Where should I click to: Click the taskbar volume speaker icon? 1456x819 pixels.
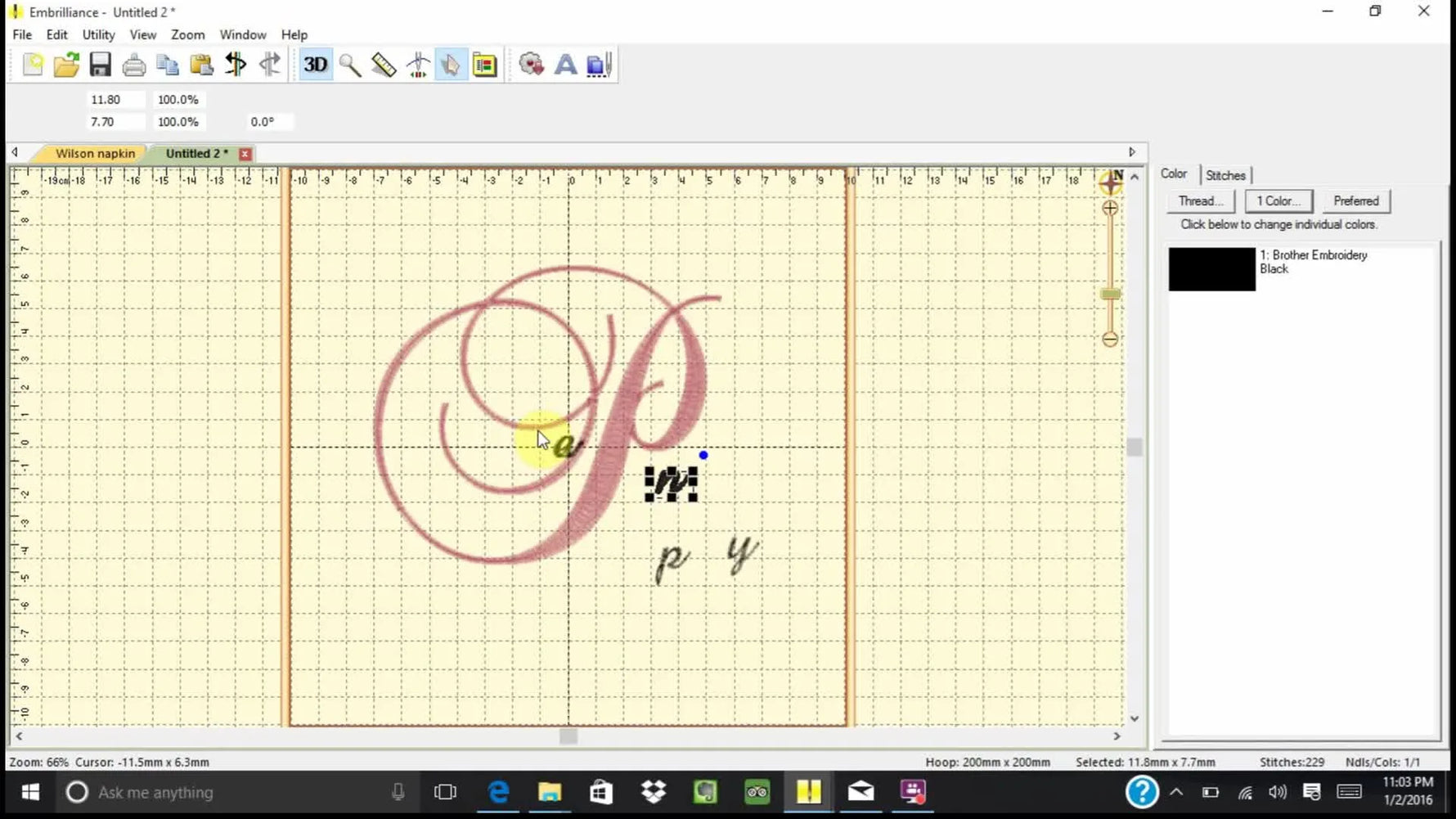click(x=1278, y=792)
